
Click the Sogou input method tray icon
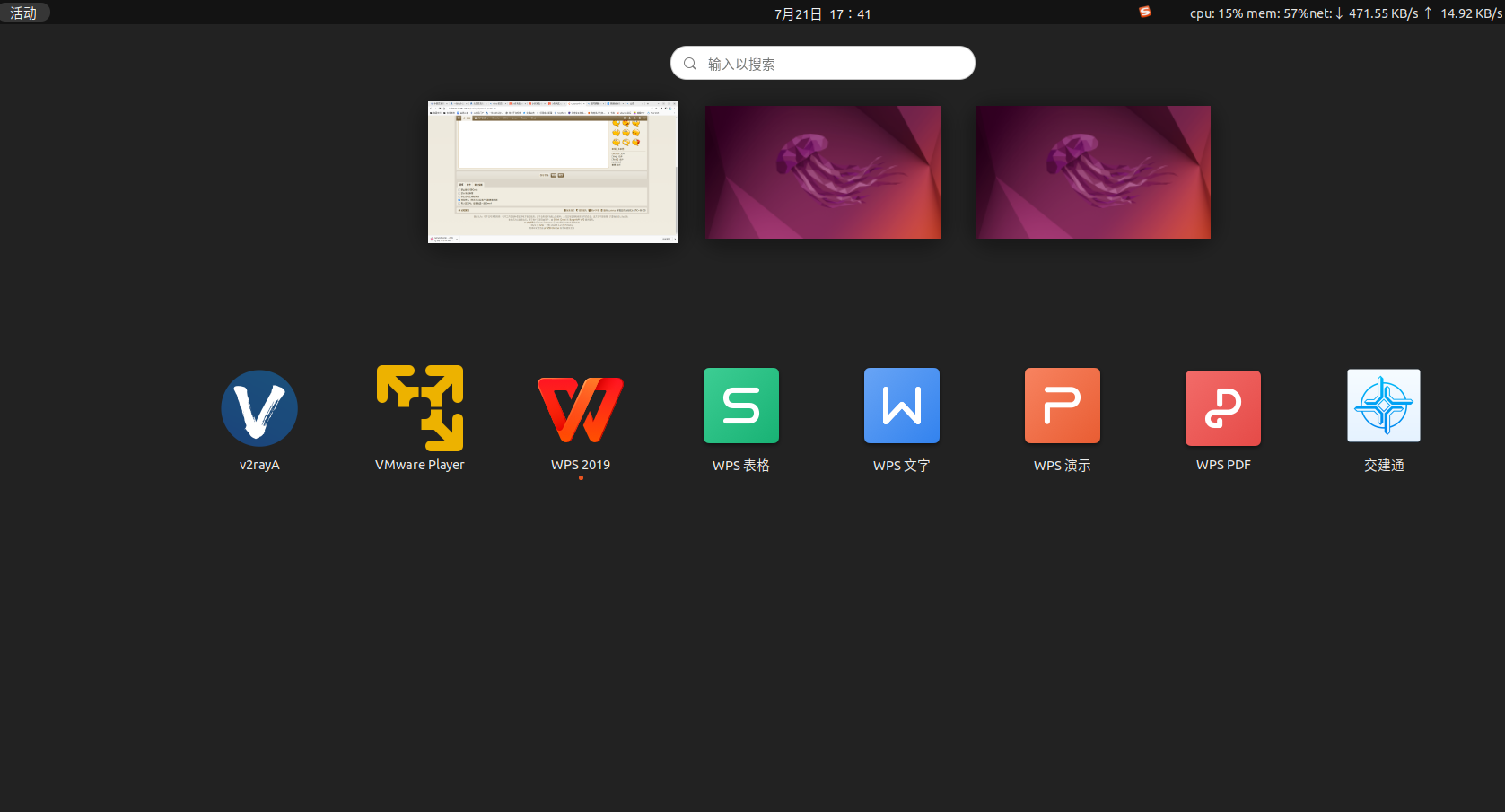pyautogui.click(x=1145, y=13)
